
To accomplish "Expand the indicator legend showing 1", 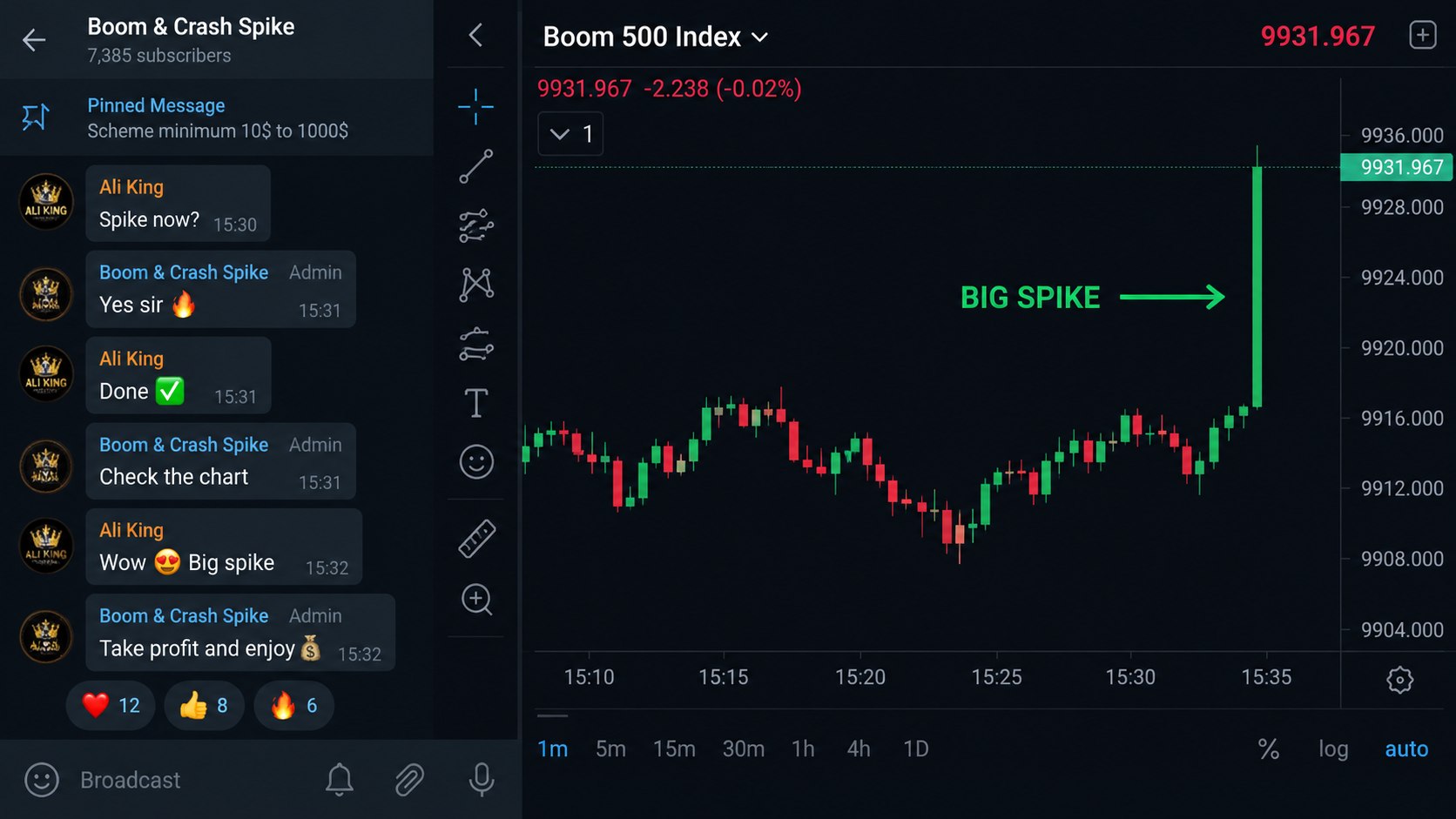I will [x=570, y=134].
